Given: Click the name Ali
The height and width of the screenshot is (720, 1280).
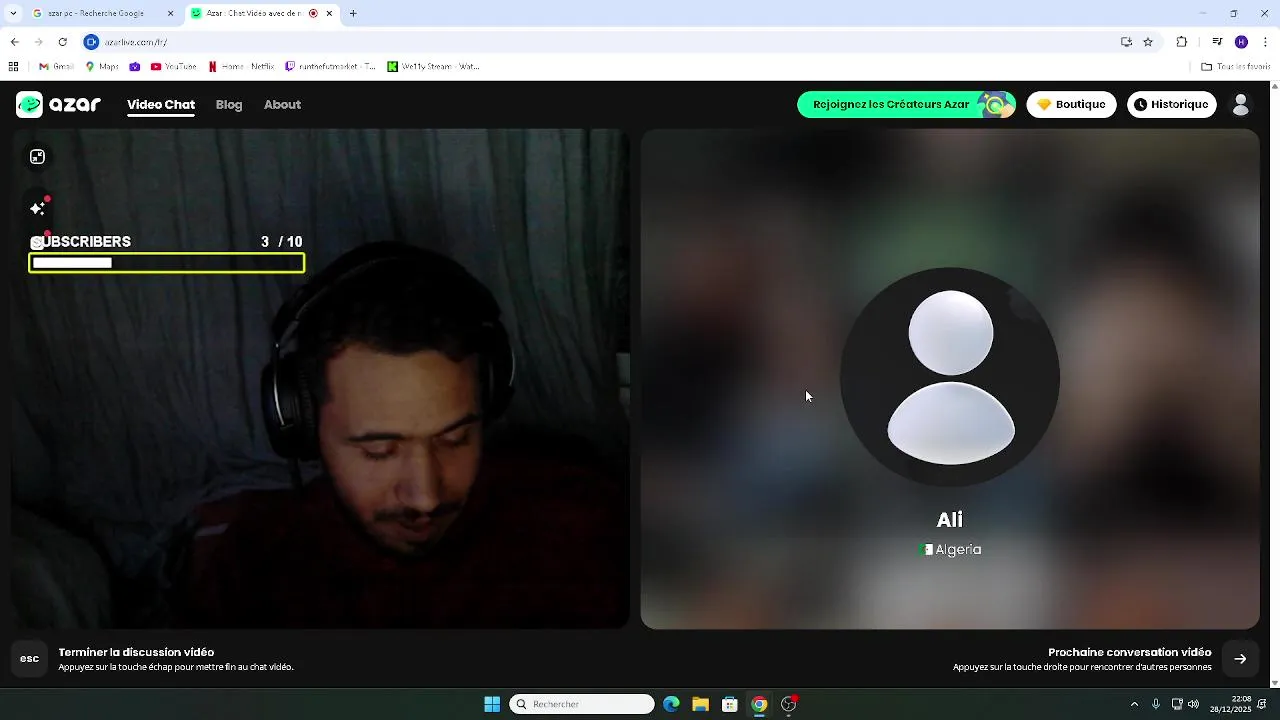Looking at the screenshot, I should [x=950, y=520].
